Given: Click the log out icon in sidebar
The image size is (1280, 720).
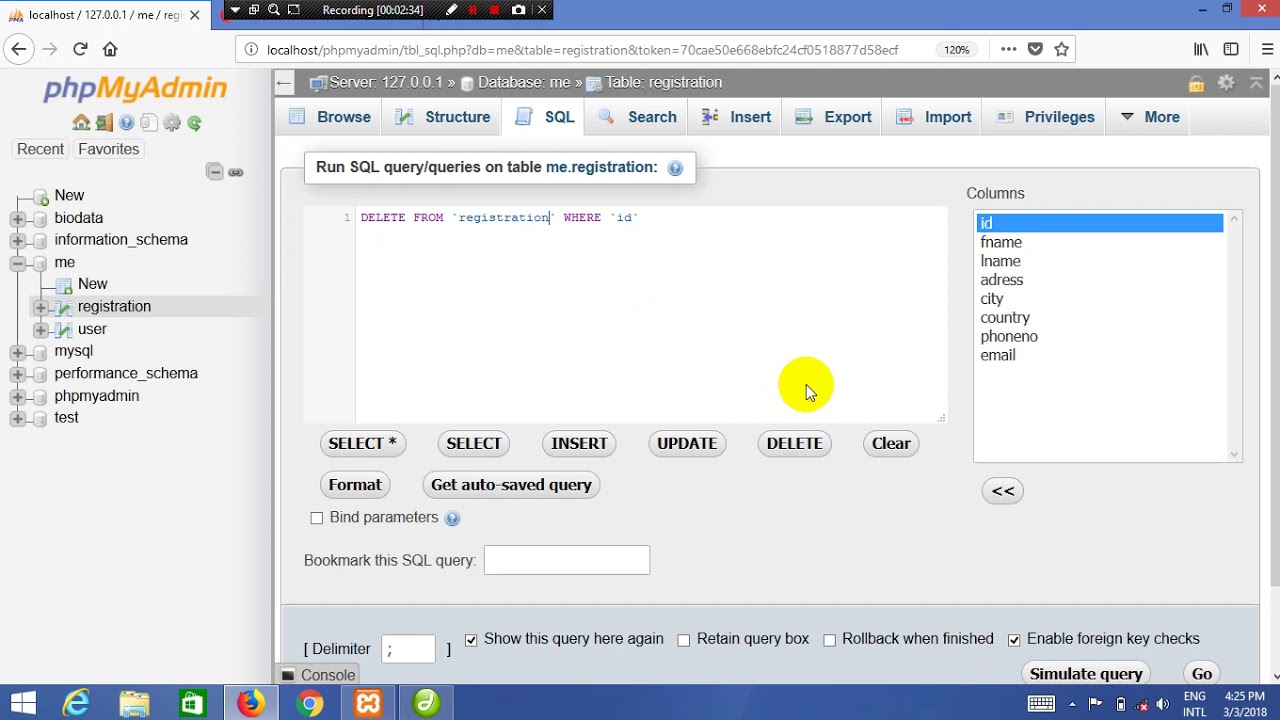Looking at the screenshot, I should (x=104, y=123).
